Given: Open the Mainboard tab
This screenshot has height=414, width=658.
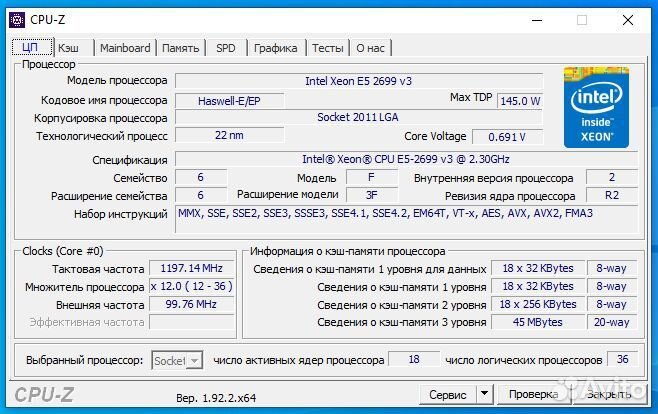Looking at the screenshot, I should [x=125, y=48].
